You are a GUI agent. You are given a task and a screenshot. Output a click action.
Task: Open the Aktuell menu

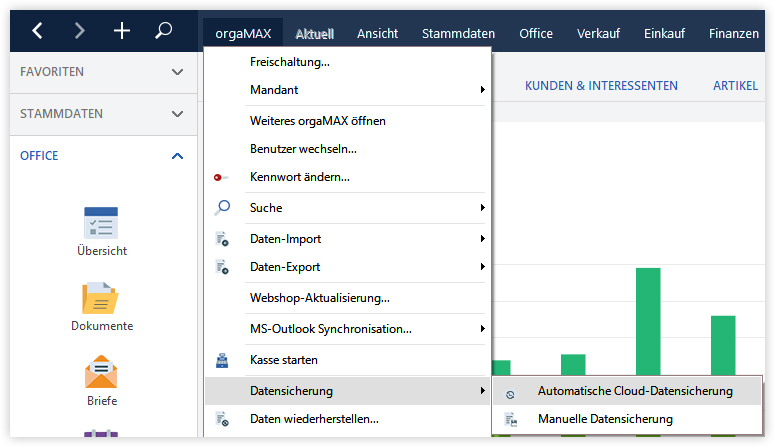point(315,34)
